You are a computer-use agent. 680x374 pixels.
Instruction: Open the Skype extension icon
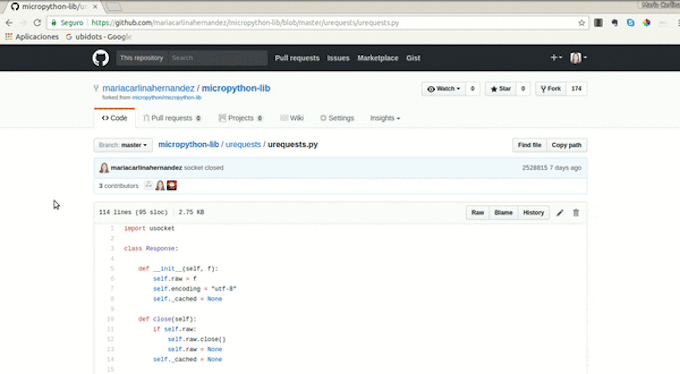pos(631,23)
